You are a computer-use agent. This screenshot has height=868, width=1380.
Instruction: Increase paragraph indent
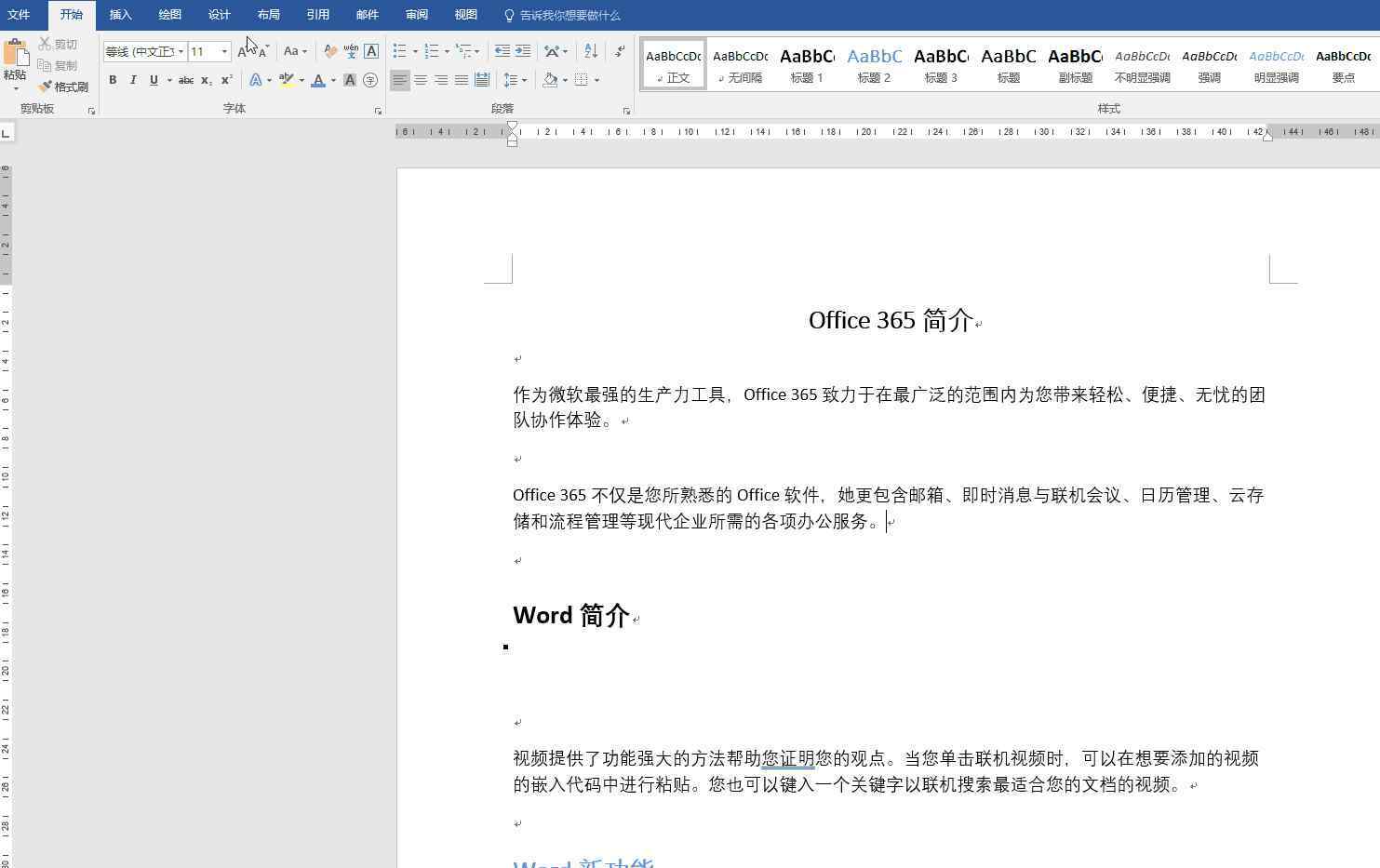click(x=523, y=51)
